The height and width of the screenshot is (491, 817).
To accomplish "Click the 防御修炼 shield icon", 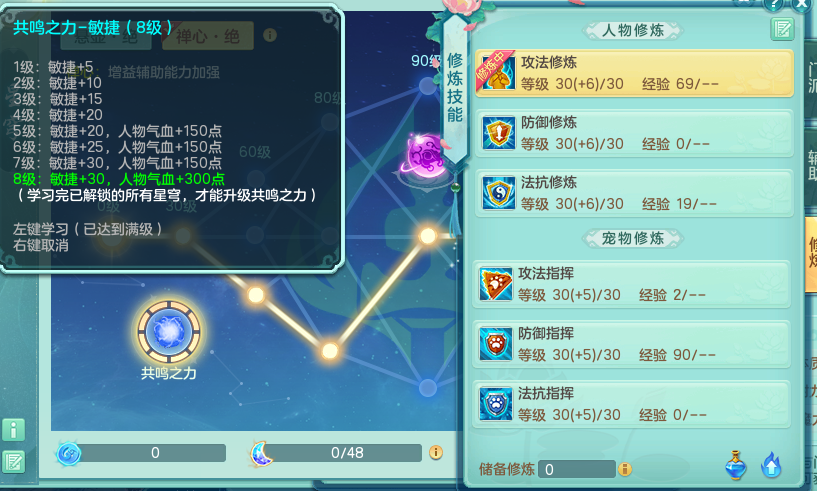I will pyautogui.click(x=498, y=133).
